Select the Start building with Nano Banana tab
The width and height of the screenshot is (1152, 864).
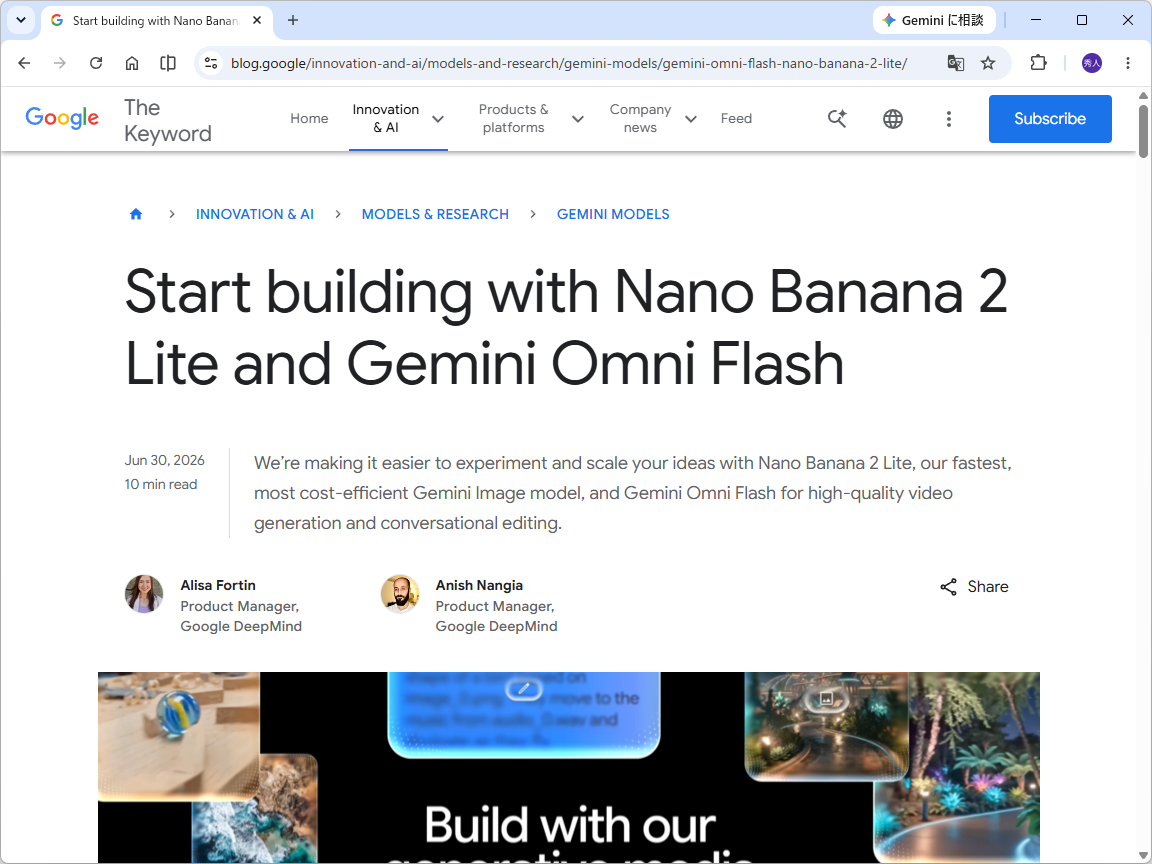(156, 21)
